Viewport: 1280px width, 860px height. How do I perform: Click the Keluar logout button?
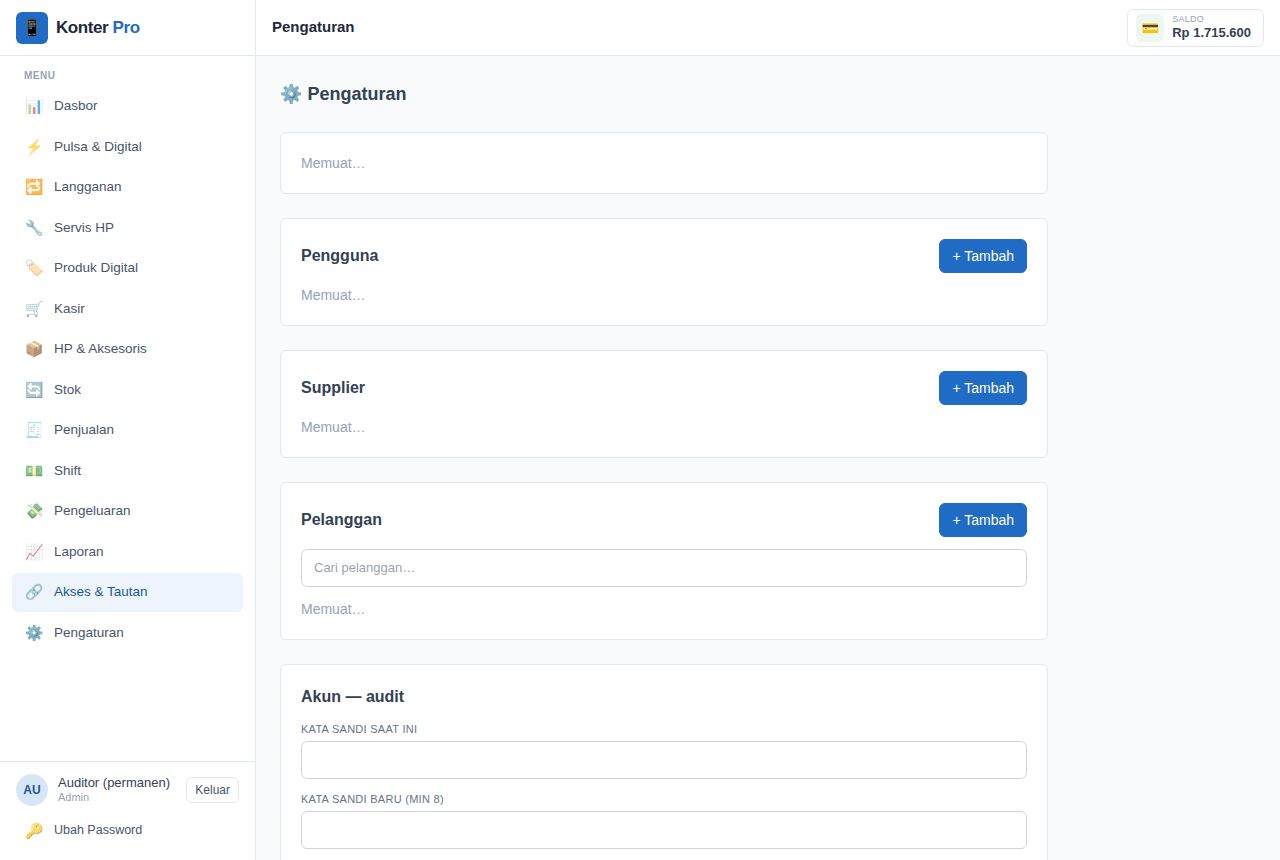click(x=212, y=790)
